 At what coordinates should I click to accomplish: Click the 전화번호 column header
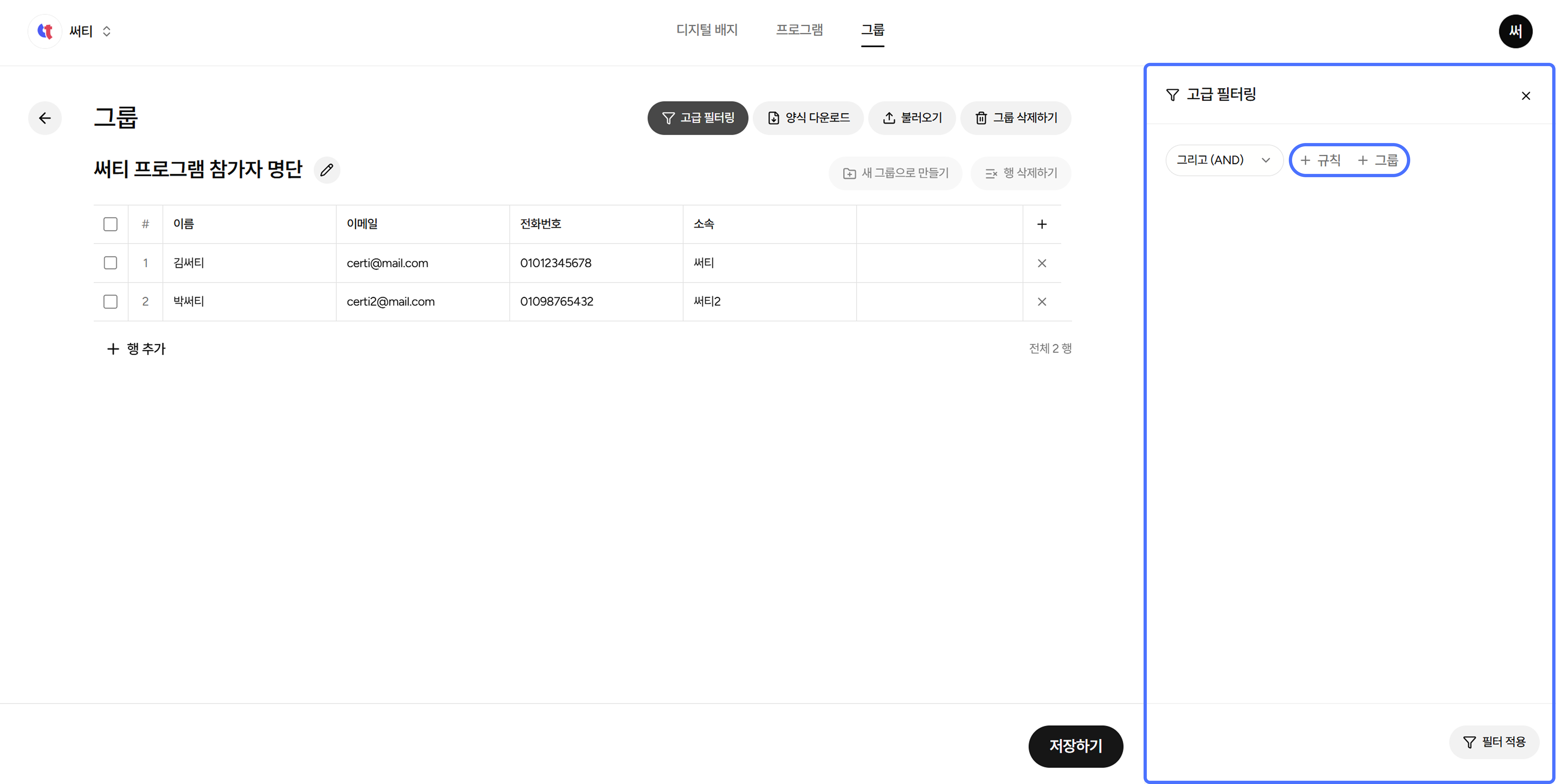click(596, 224)
